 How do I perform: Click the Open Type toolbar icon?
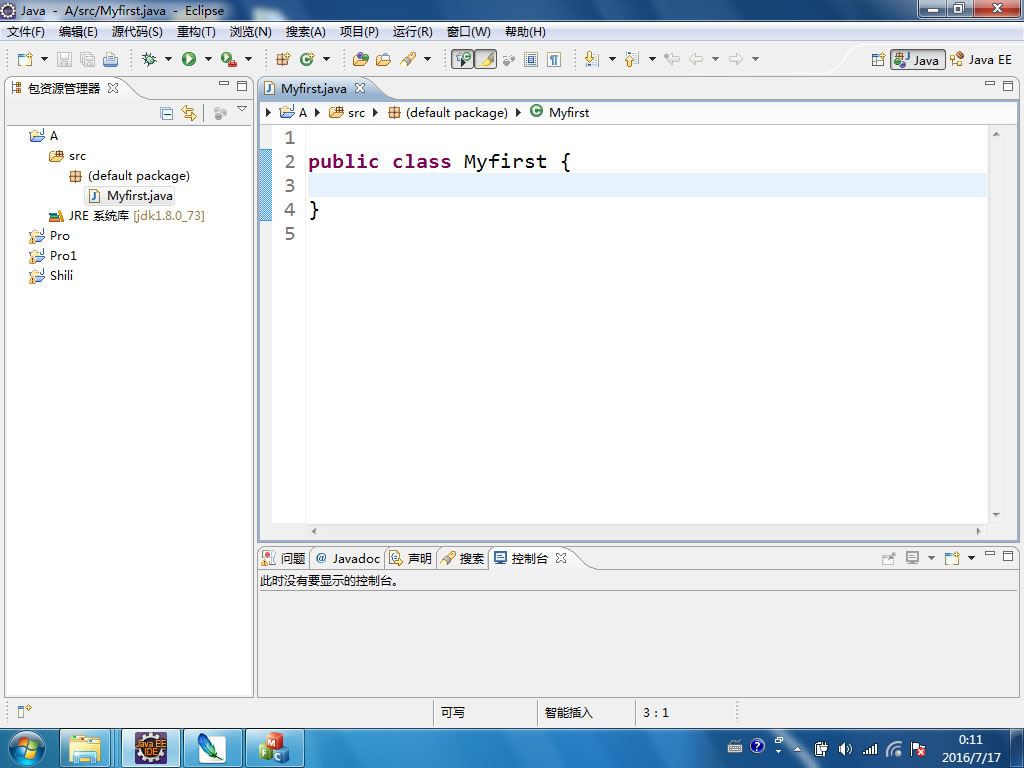tap(360, 59)
